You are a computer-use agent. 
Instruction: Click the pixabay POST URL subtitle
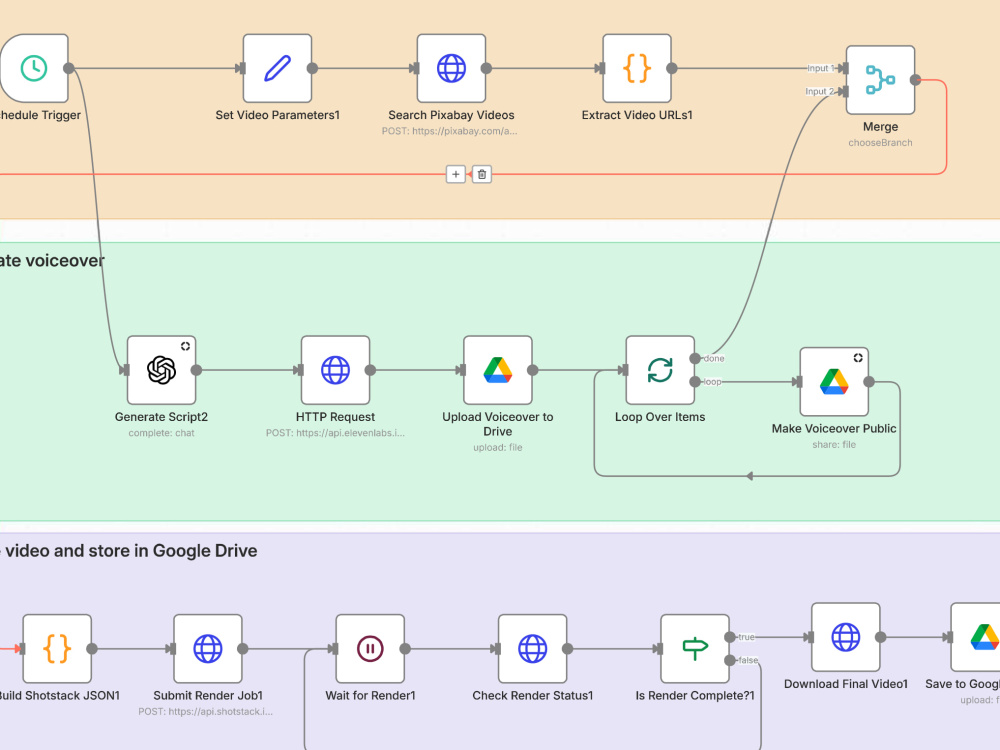450,131
